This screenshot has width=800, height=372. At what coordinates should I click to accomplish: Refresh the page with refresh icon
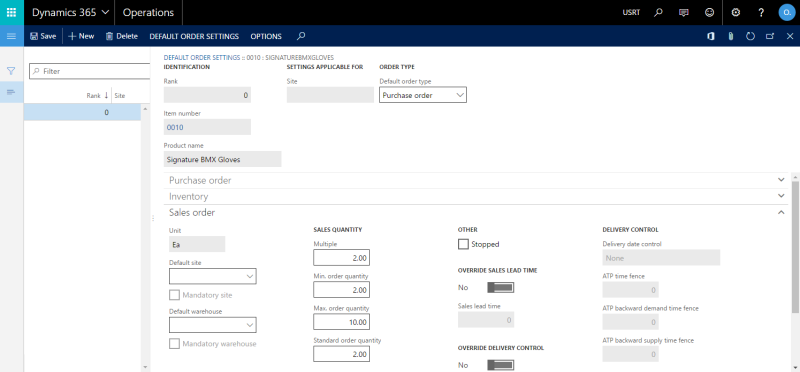tap(750, 36)
